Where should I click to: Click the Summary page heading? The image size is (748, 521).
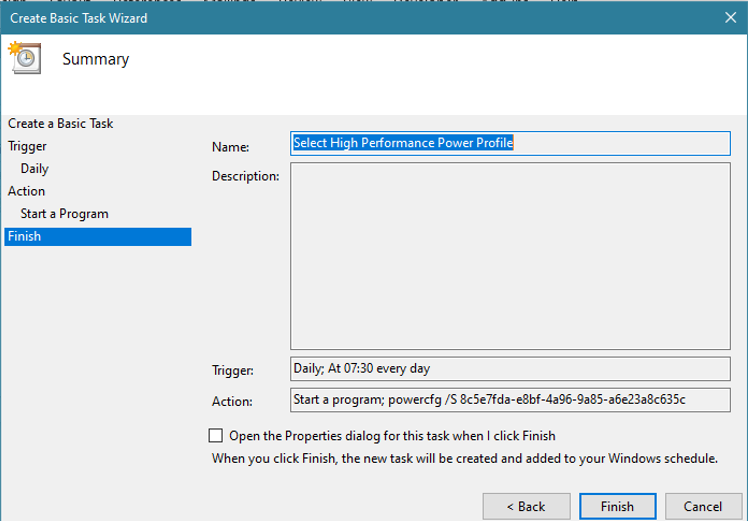tap(95, 59)
